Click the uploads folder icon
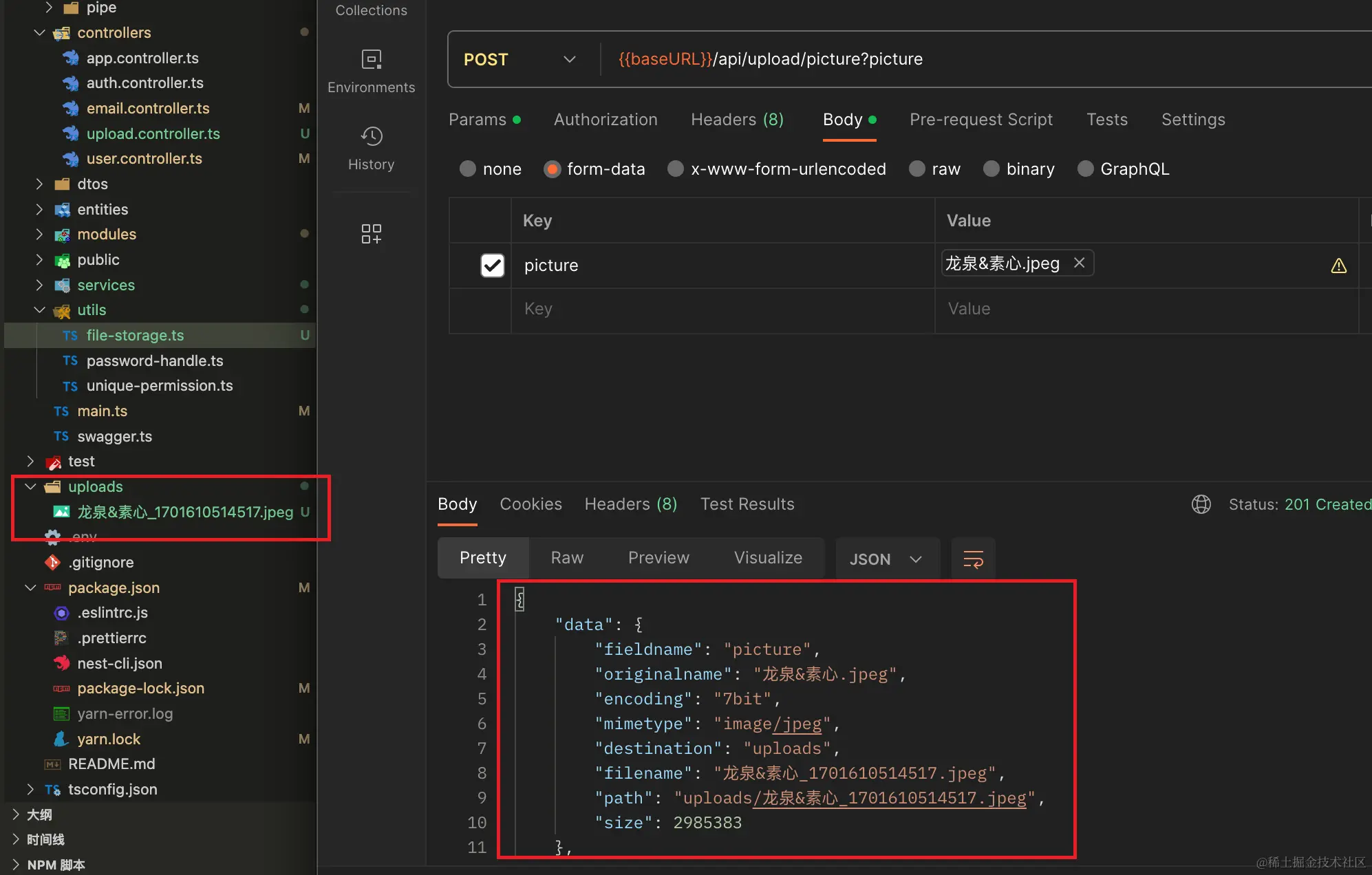This screenshot has height=875, width=1372. coord(52,487)
